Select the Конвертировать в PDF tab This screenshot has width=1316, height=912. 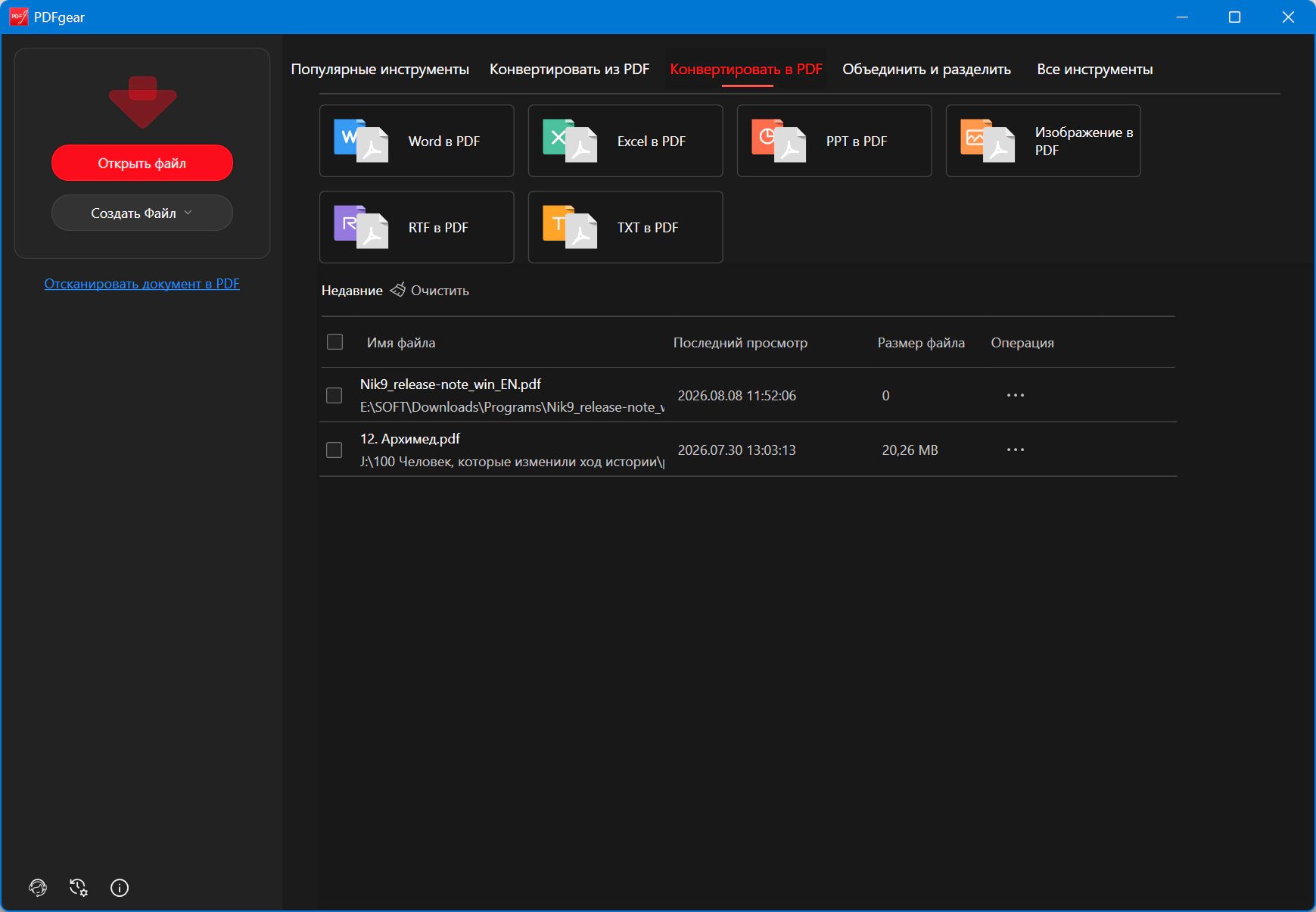tap(746, 69)
